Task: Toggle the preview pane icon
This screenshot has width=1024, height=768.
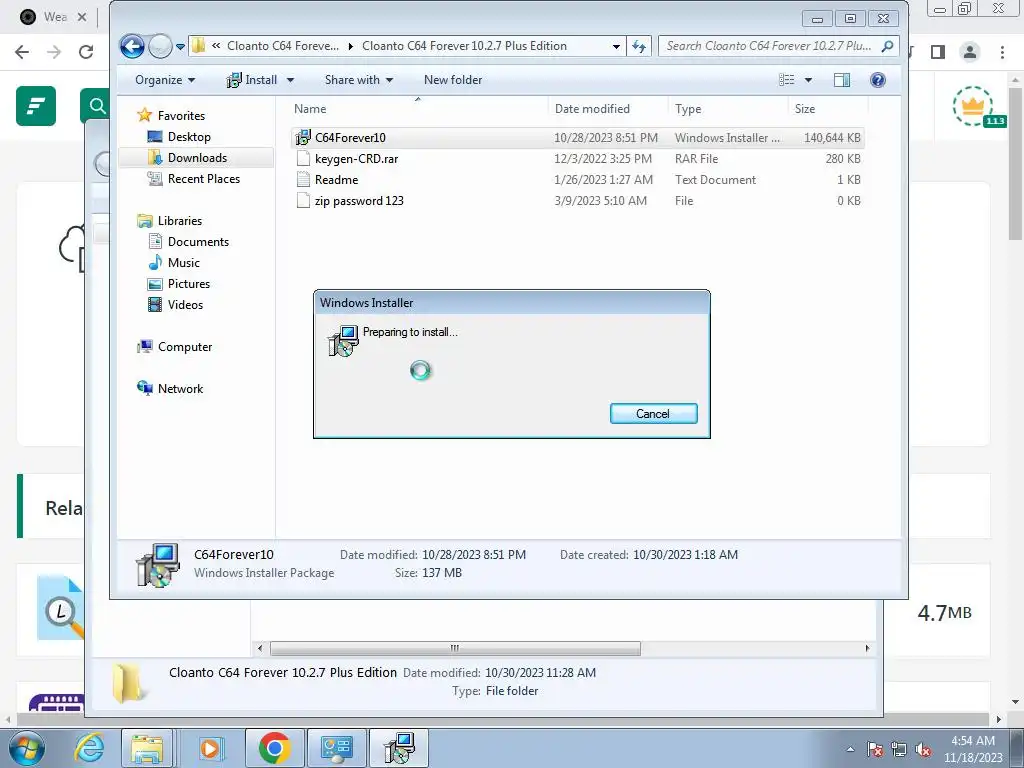Action: point(842,80)
